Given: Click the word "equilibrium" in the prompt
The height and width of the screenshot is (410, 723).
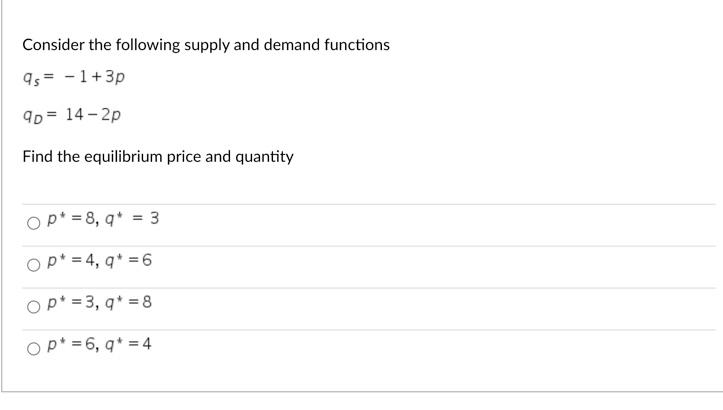Looking at the screenshot, I should [x=123, y=157].
